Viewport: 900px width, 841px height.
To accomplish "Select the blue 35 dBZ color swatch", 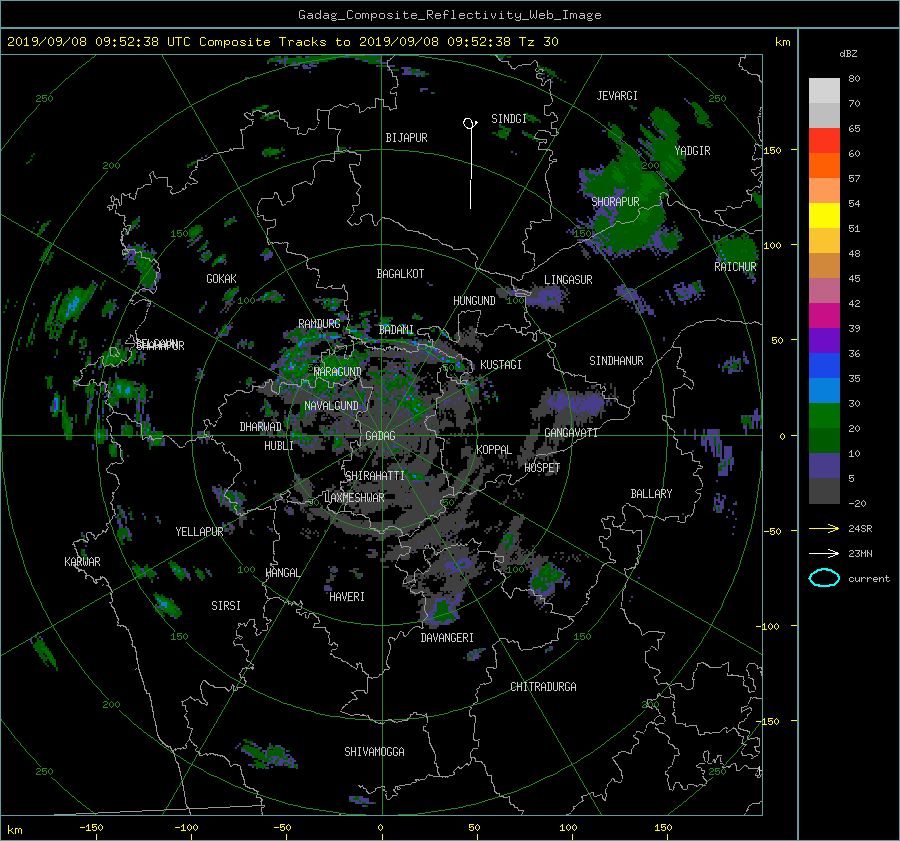I will coord(824,365).
